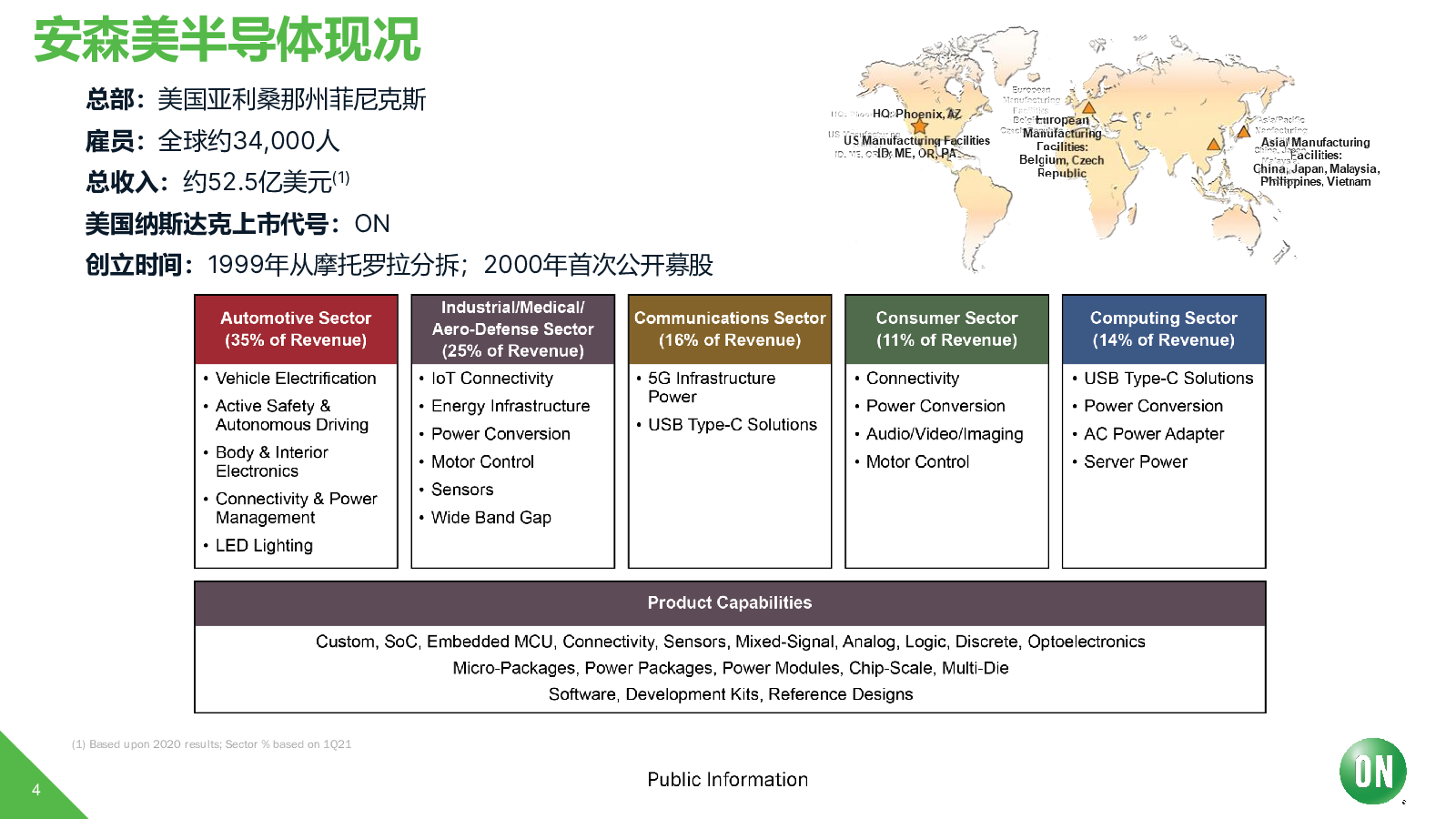Click USB Type-C Solutions under Communications Sector
Viewport: 1456px width, 819px height.
(x=733, y=425)
